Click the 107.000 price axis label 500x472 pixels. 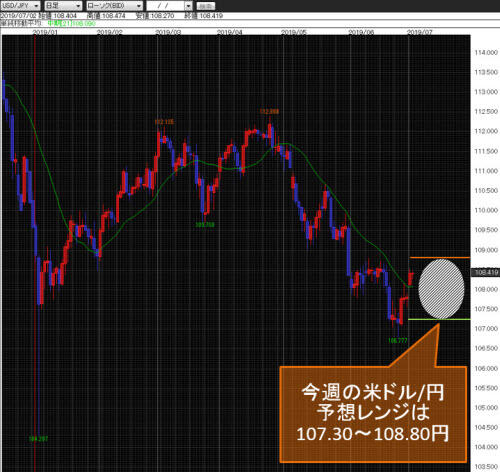tap(486, 328)
